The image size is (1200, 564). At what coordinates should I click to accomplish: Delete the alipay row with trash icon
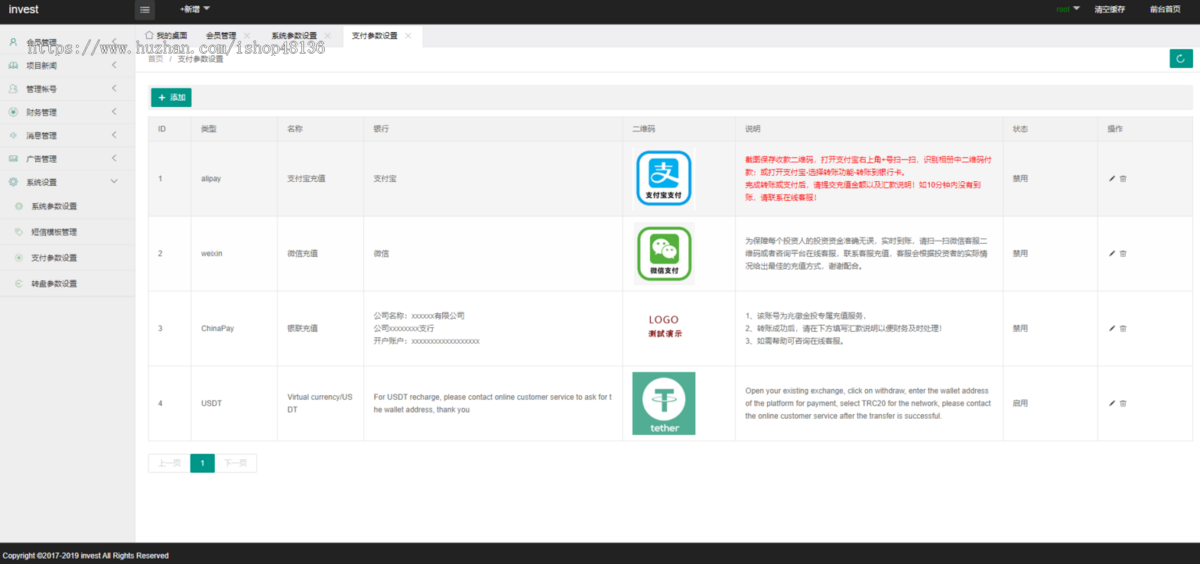click(x=1123, y=179)
